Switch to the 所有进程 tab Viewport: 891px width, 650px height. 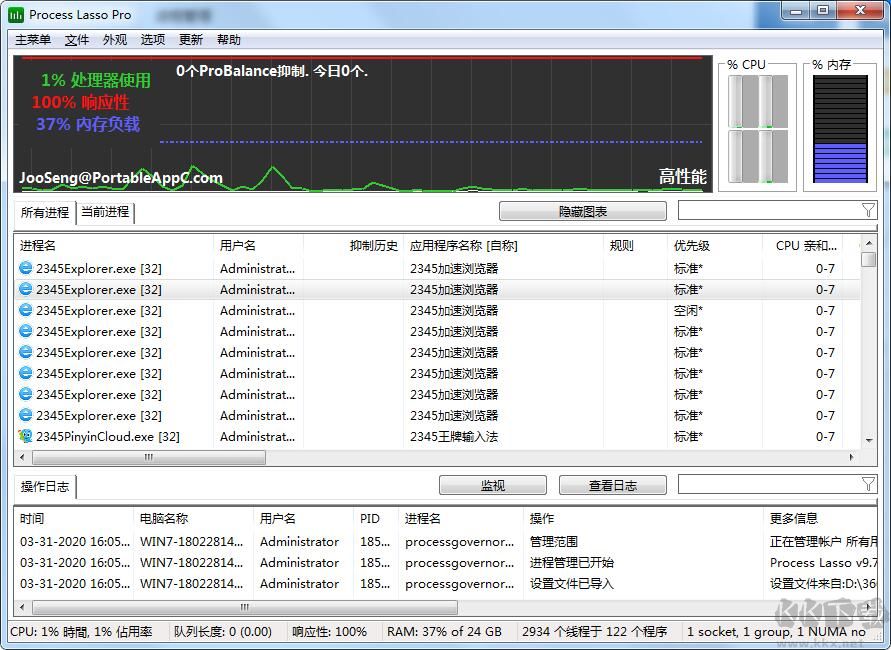[44, 211]
